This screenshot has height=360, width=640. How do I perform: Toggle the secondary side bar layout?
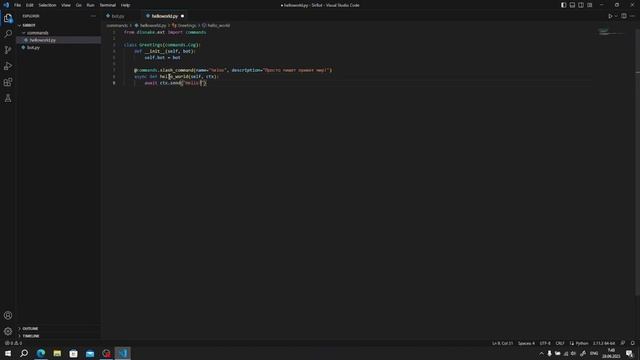coord(581,5)
